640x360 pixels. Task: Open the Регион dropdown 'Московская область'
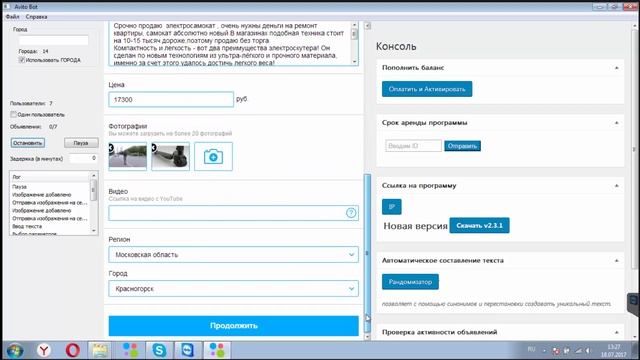click(x=233, y=254)
